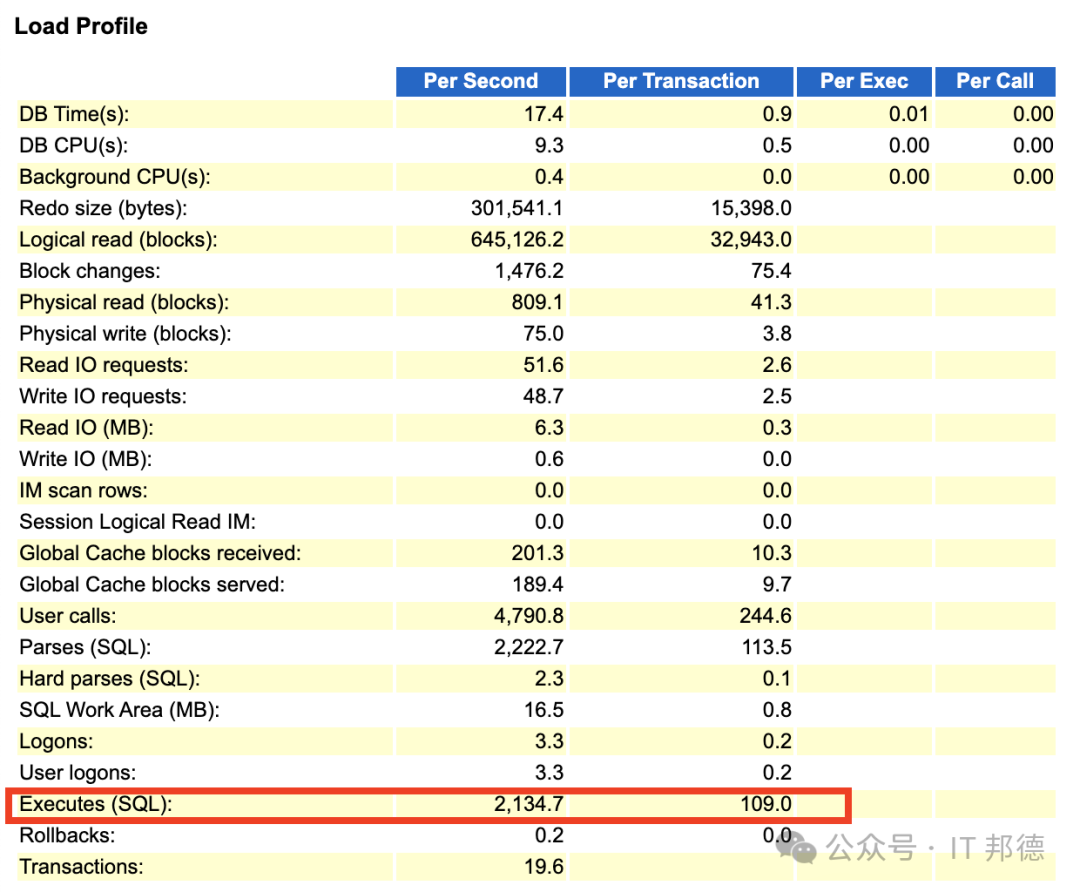Select the "DB Time(s):" row label

click(74, 114)
